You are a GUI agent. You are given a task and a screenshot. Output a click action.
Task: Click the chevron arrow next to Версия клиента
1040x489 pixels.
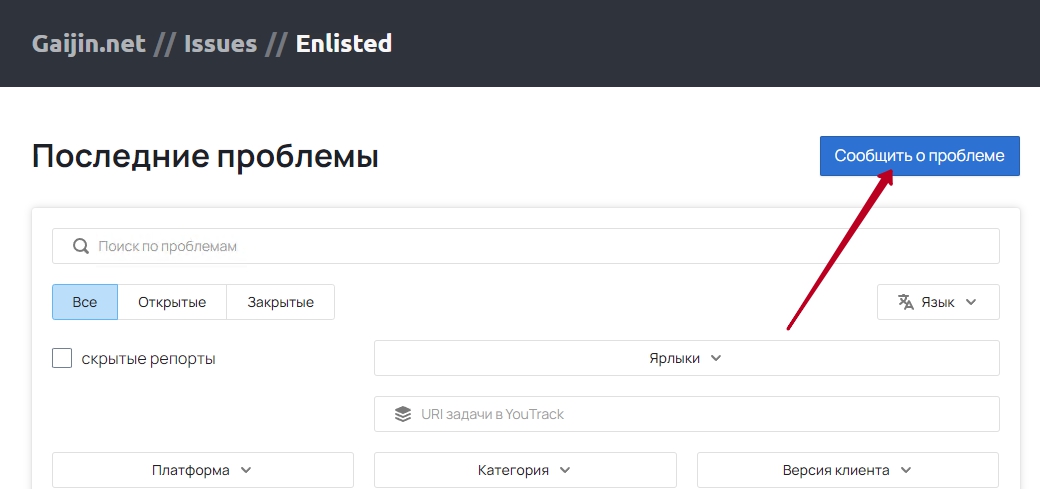click(906, 470)
